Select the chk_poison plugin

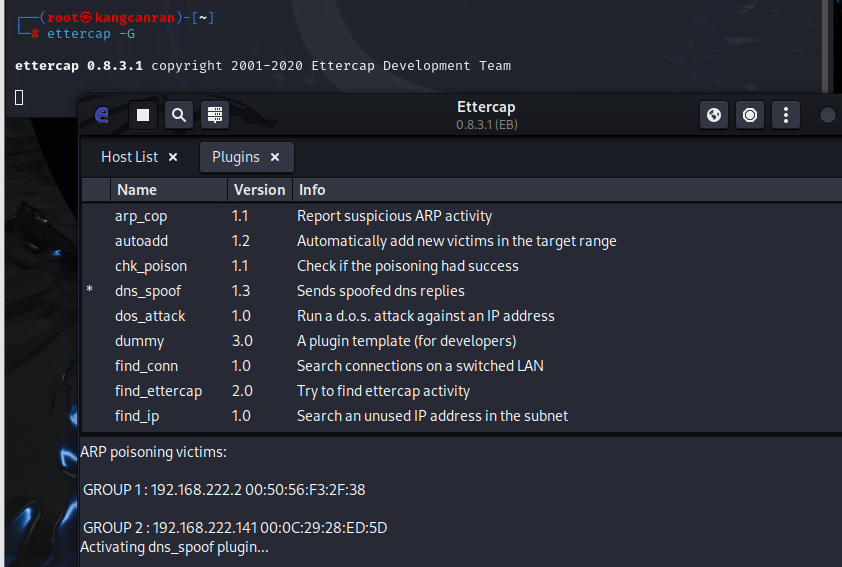[462, 266]
